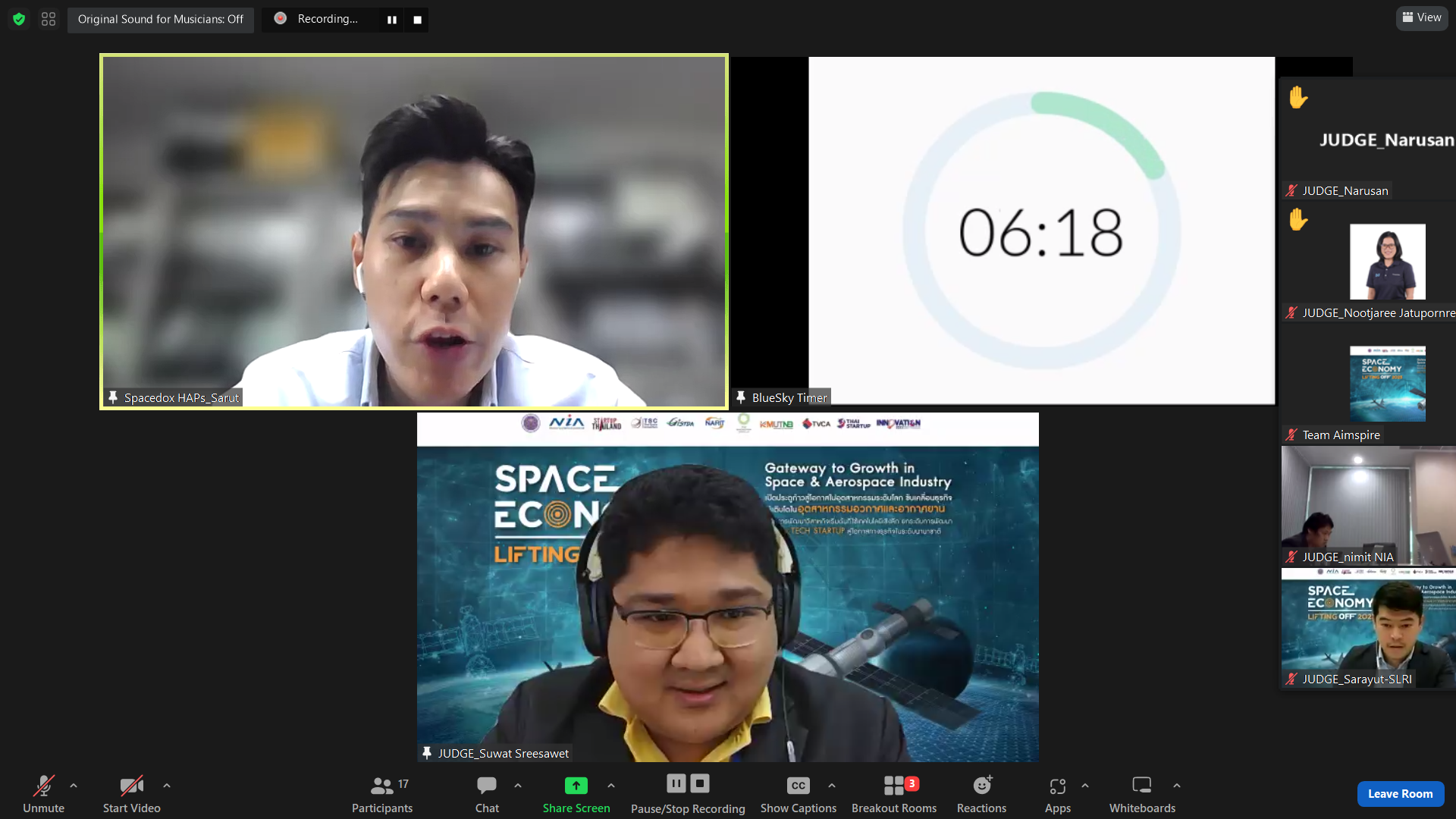The height and width of the screenshot is (819, 1456).
Task: Click the muted mic icon for JUDGE_nimit NIA
Action: (1291, 557)
